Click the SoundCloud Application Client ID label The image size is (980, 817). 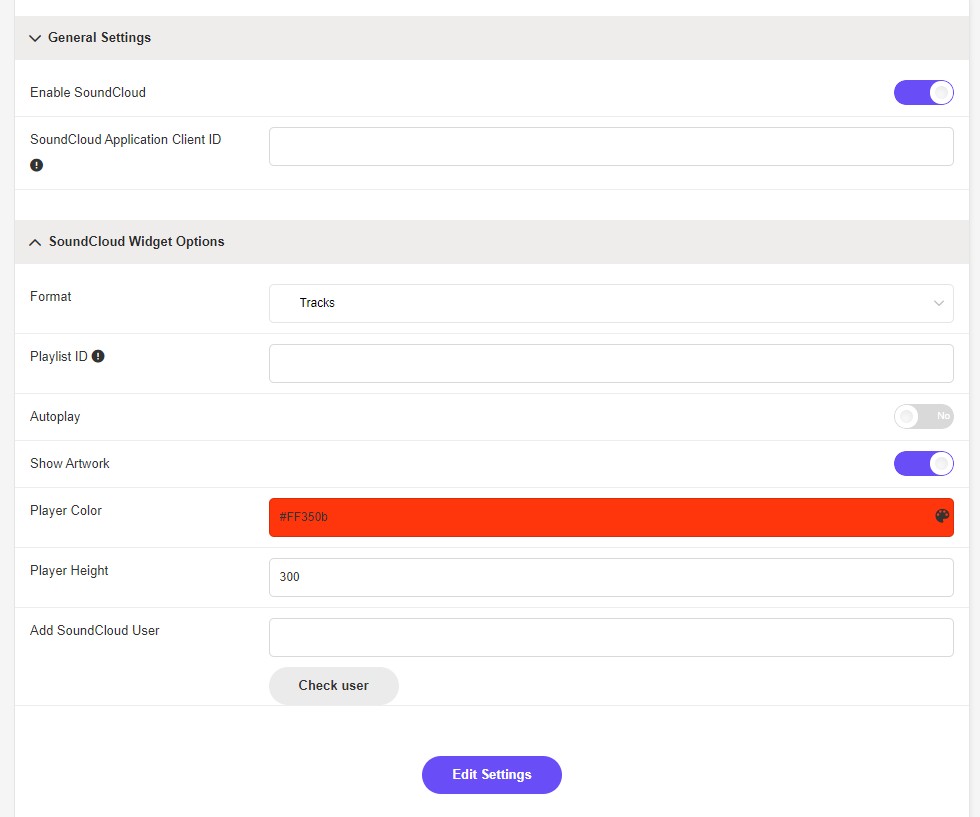pyautogui.click(x=126, y=139)
